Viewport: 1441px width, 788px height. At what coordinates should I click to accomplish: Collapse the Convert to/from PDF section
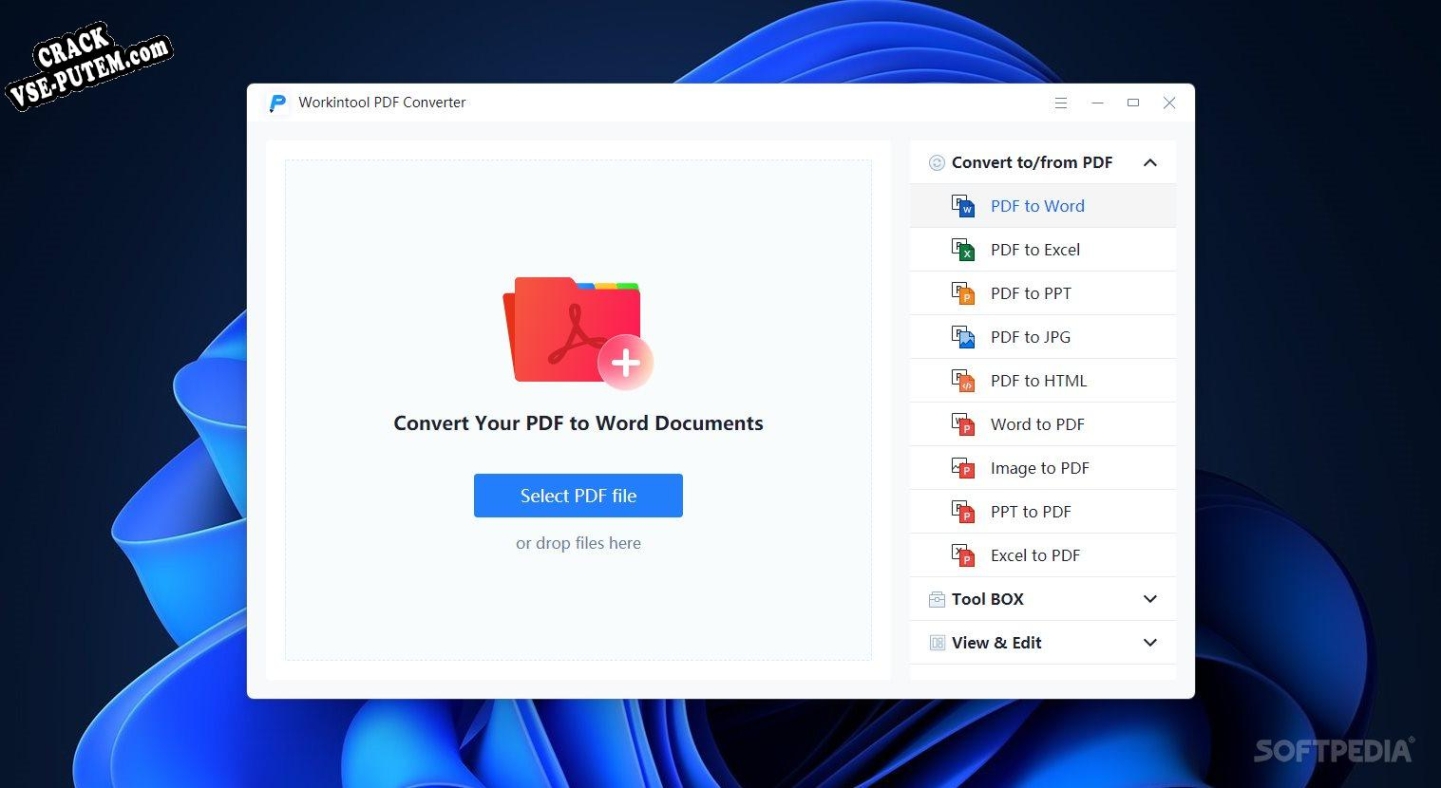(x=1150, y=163)
